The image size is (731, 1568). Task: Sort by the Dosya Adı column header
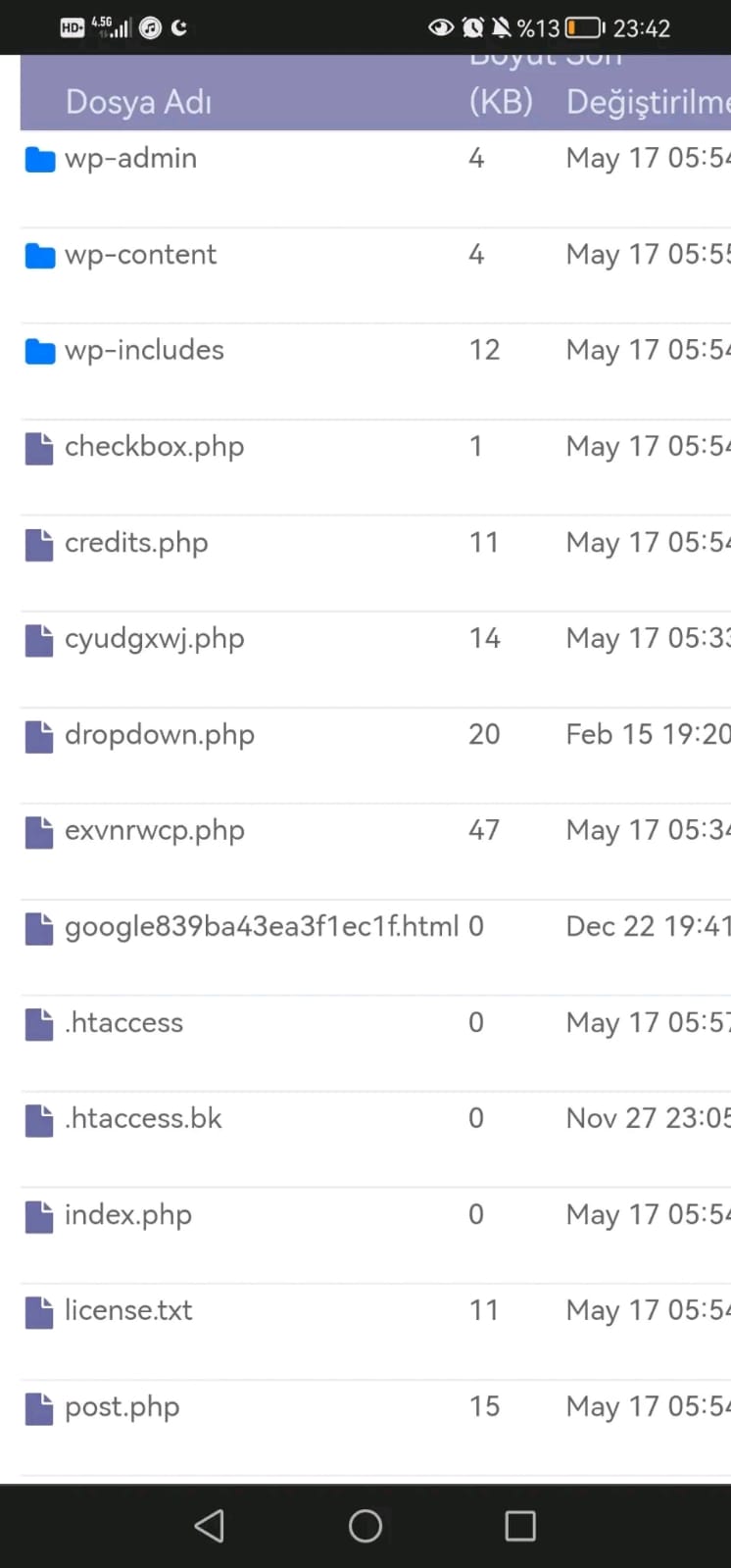point(138,102)
